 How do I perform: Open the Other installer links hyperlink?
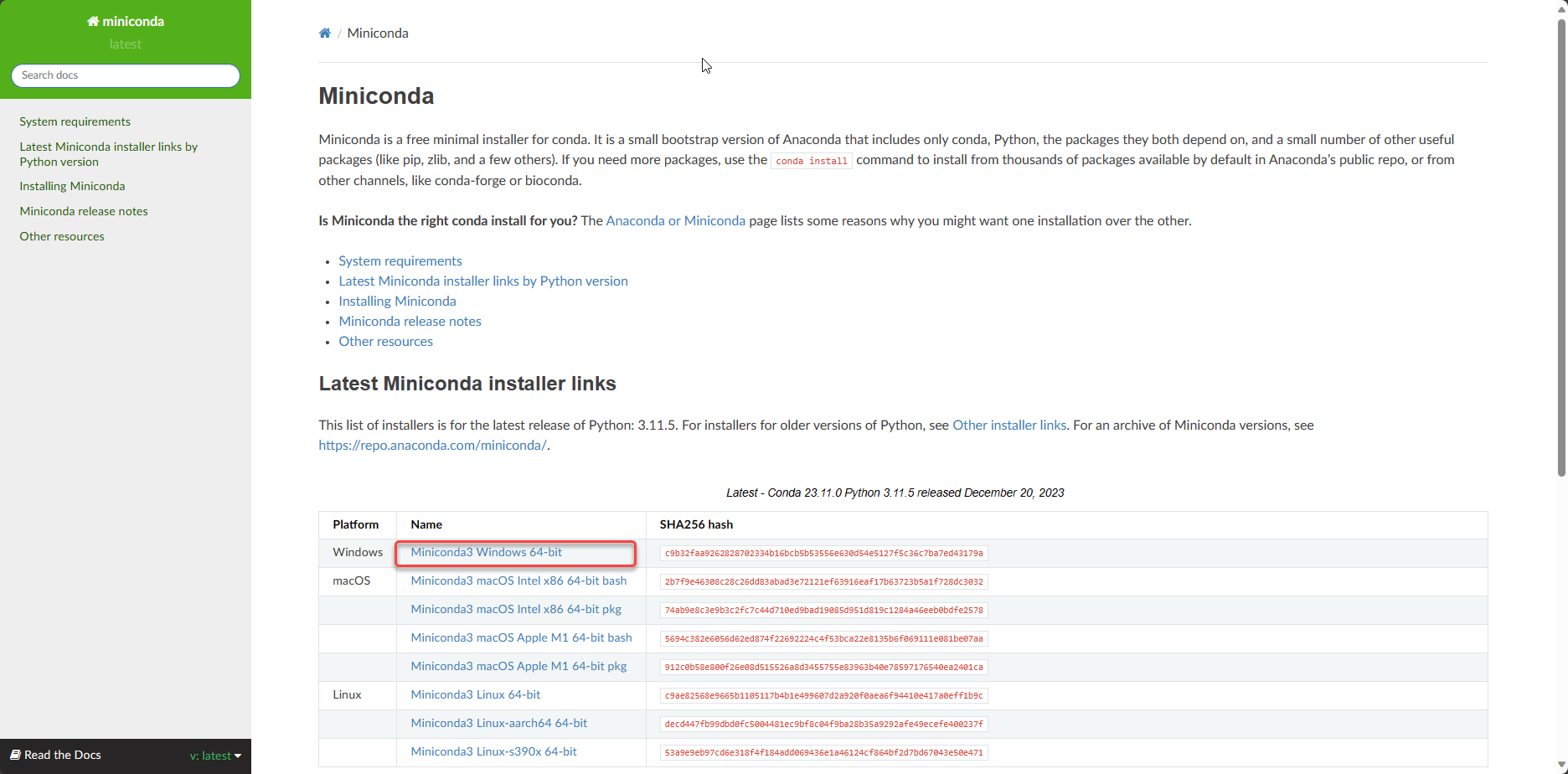(1009, 425)
